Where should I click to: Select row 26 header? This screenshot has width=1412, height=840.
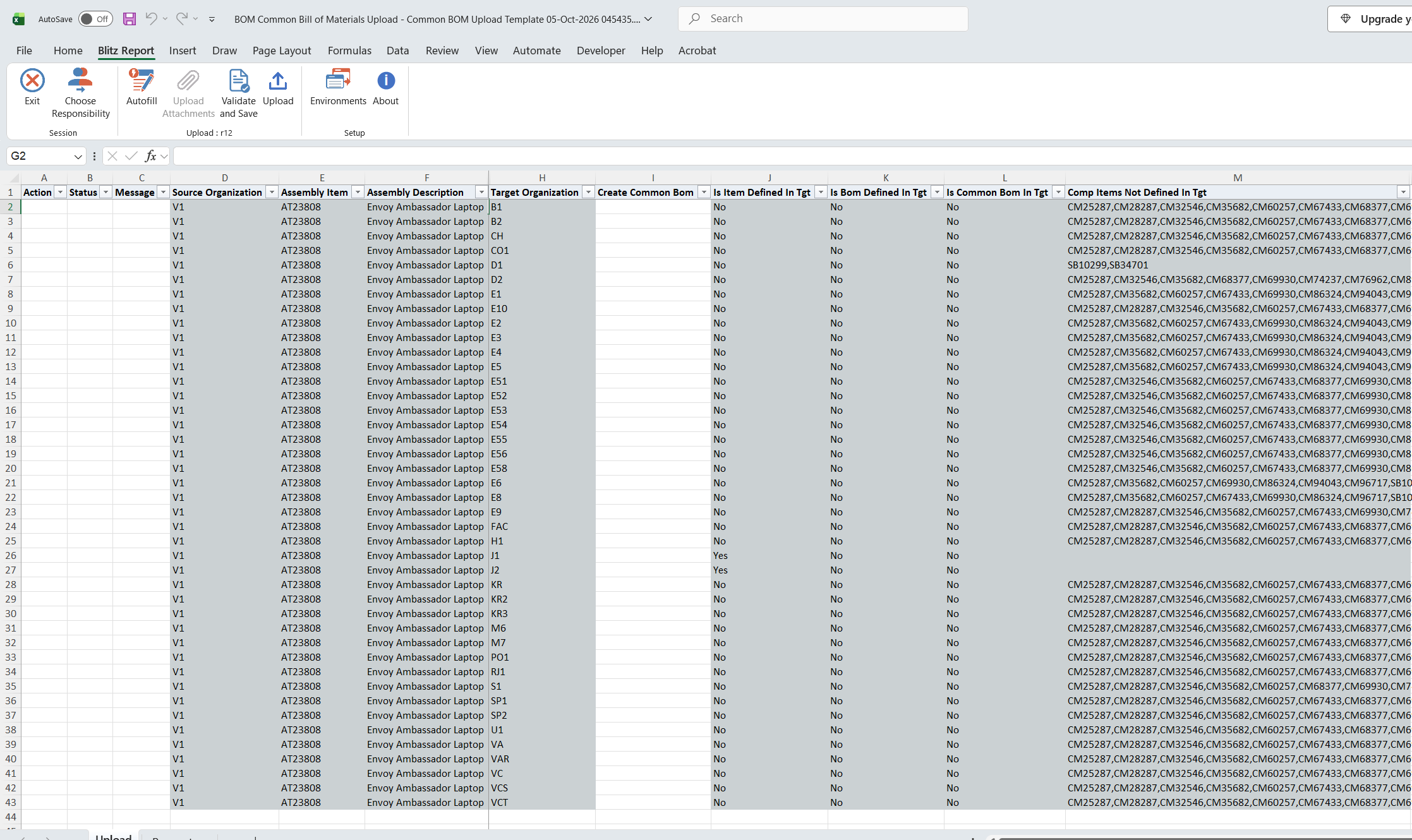[11, 555]
